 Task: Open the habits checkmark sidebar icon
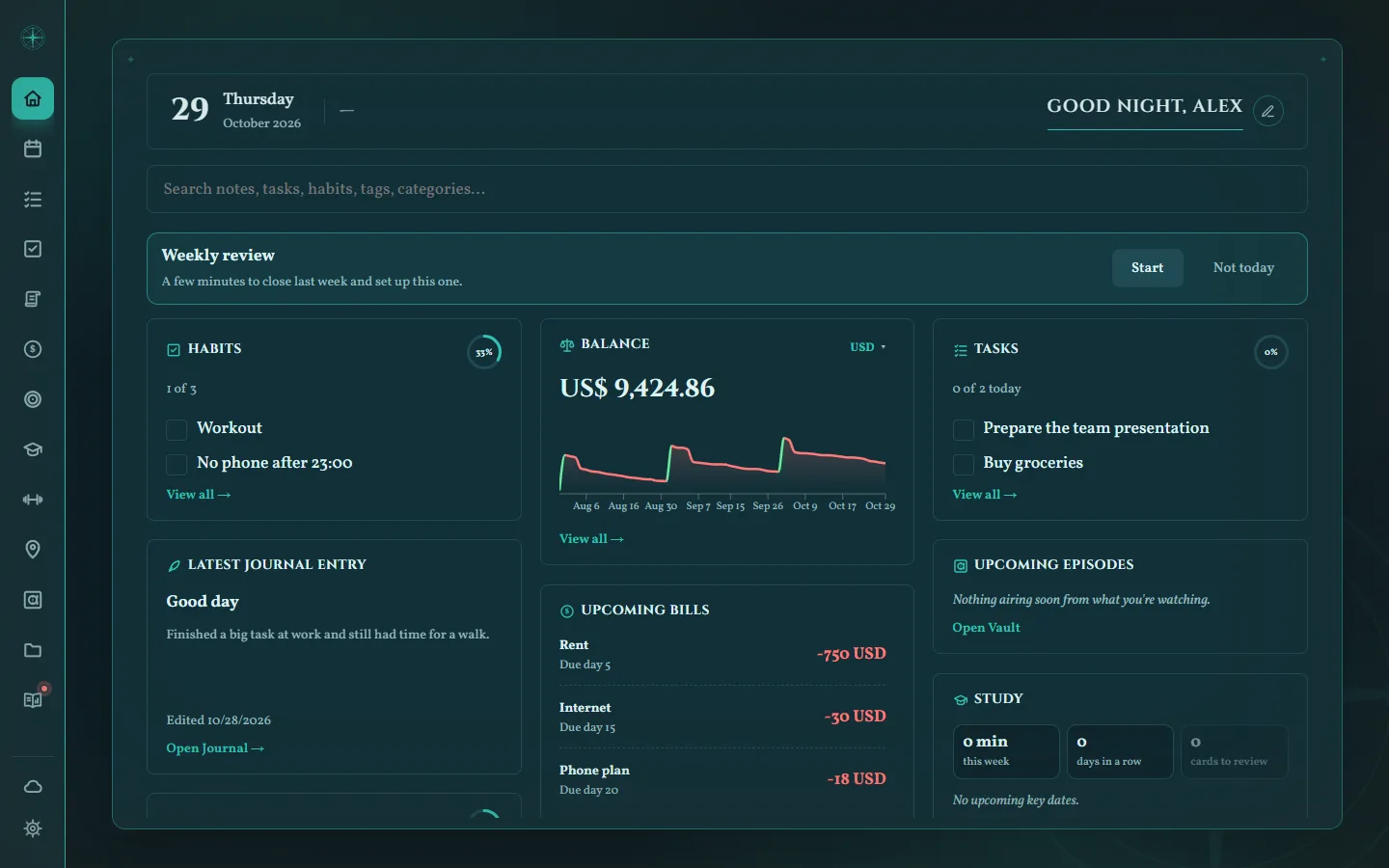point(33,249)
